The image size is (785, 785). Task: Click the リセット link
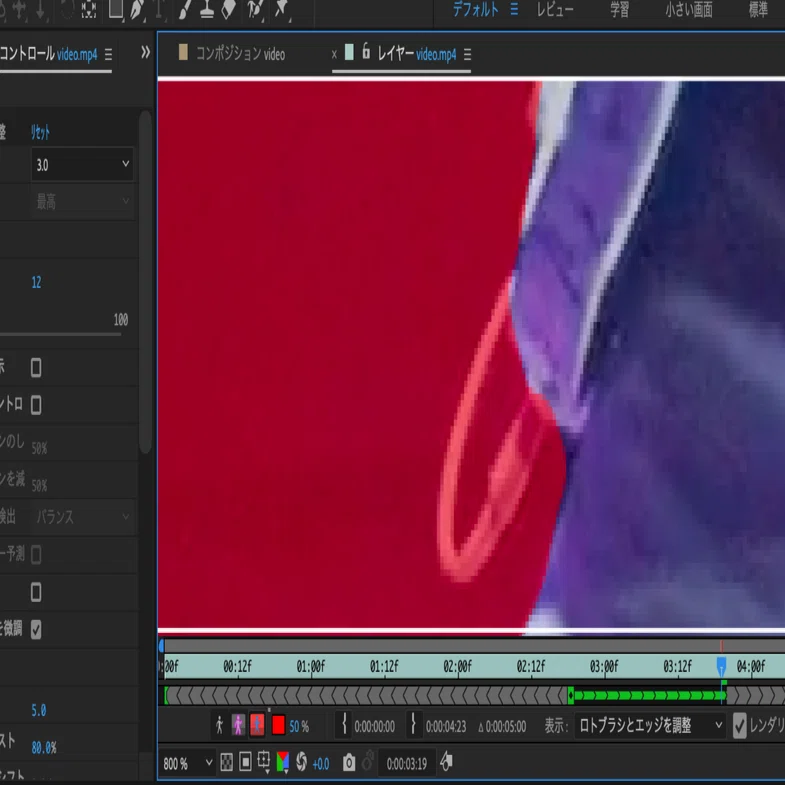[x=40, y=133]
